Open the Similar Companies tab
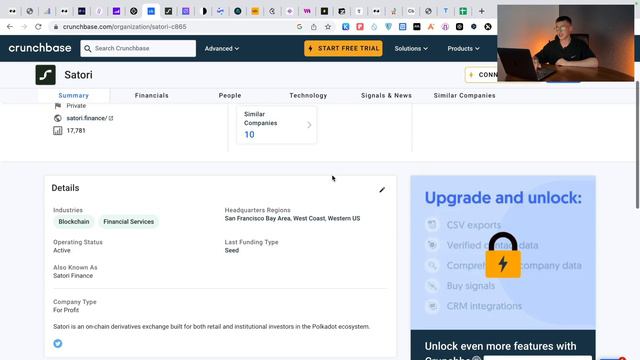Viewport: 640px width, 360px height. pos(464,96)
